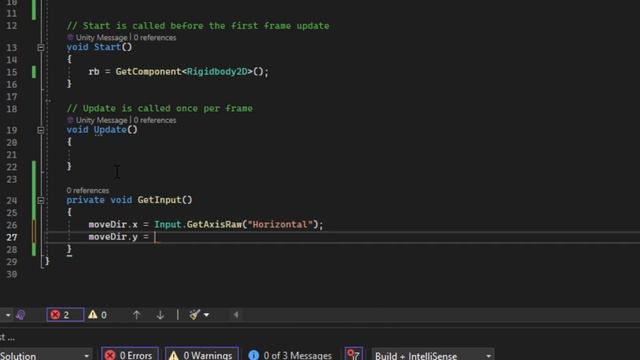Click moveDir.y on line 27
Image resolution: width=640 pixels, height=360 pixels.
[113, 237]
